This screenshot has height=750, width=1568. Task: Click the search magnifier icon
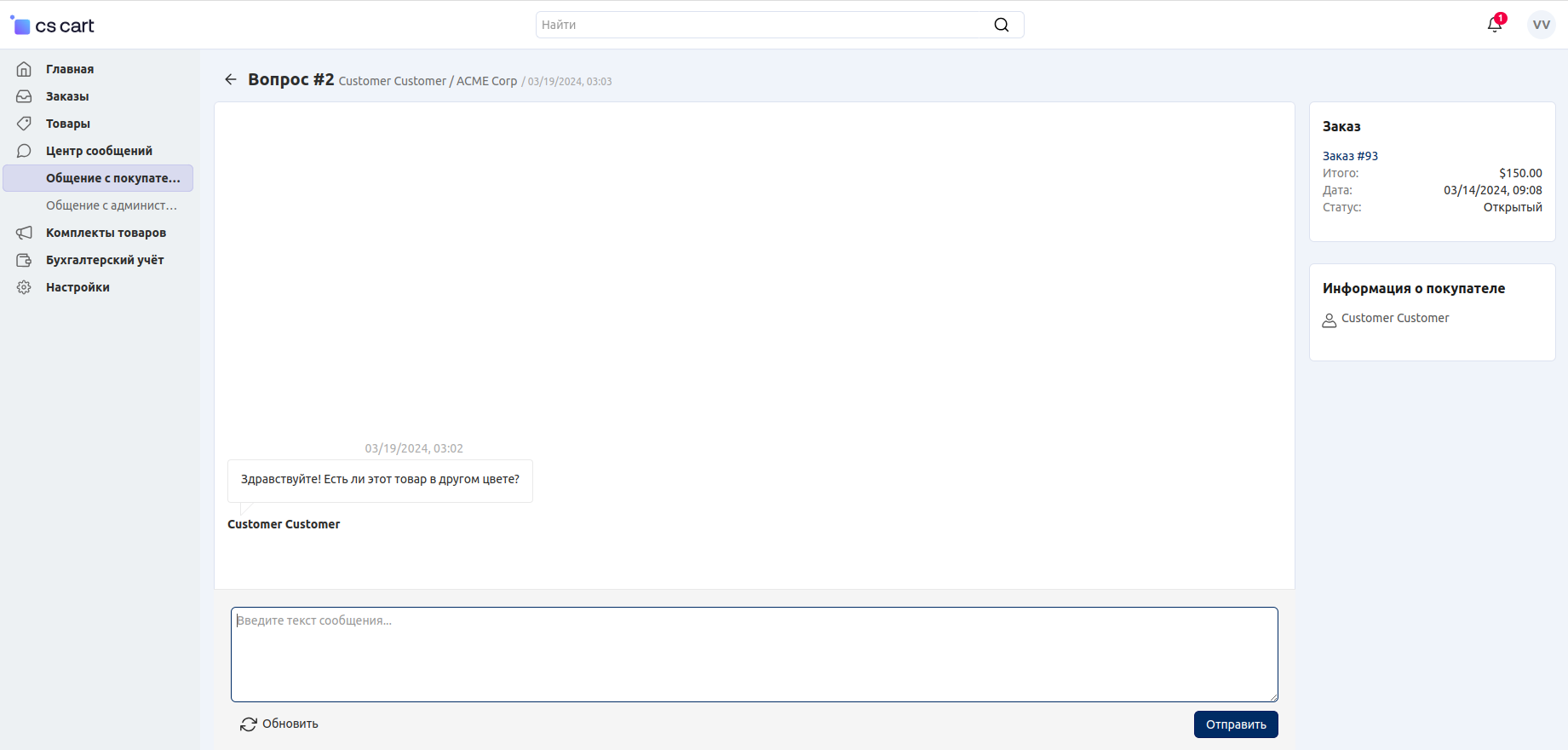(1002, 25)
